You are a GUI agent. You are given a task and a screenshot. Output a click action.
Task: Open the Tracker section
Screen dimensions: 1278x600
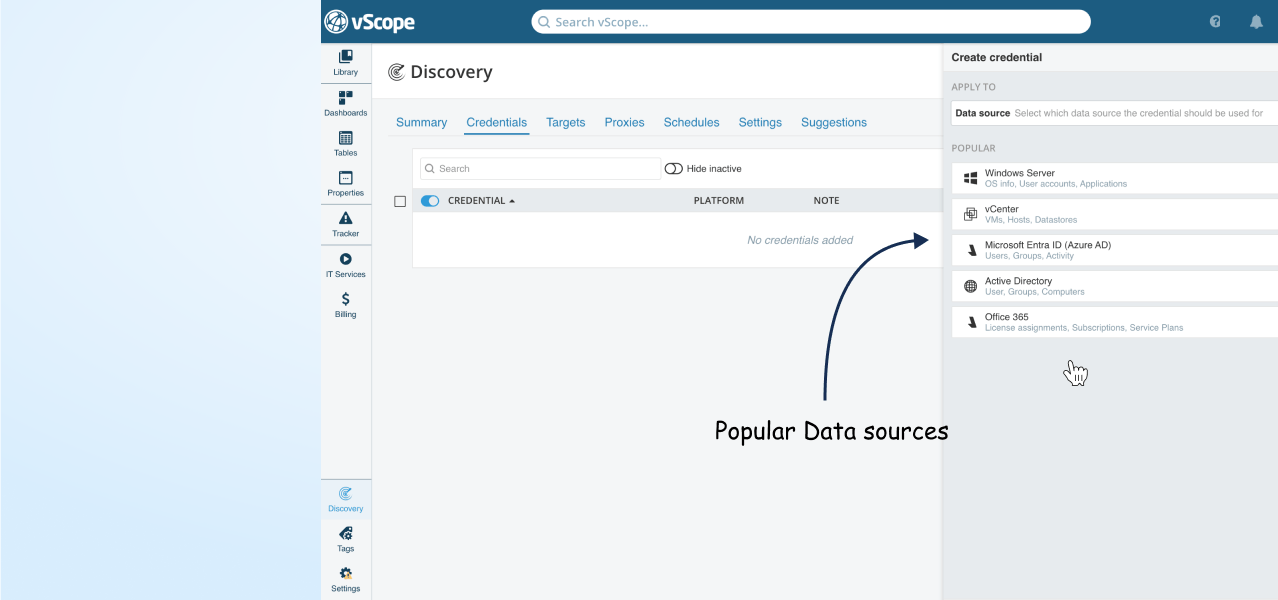(x=346, y=225)
